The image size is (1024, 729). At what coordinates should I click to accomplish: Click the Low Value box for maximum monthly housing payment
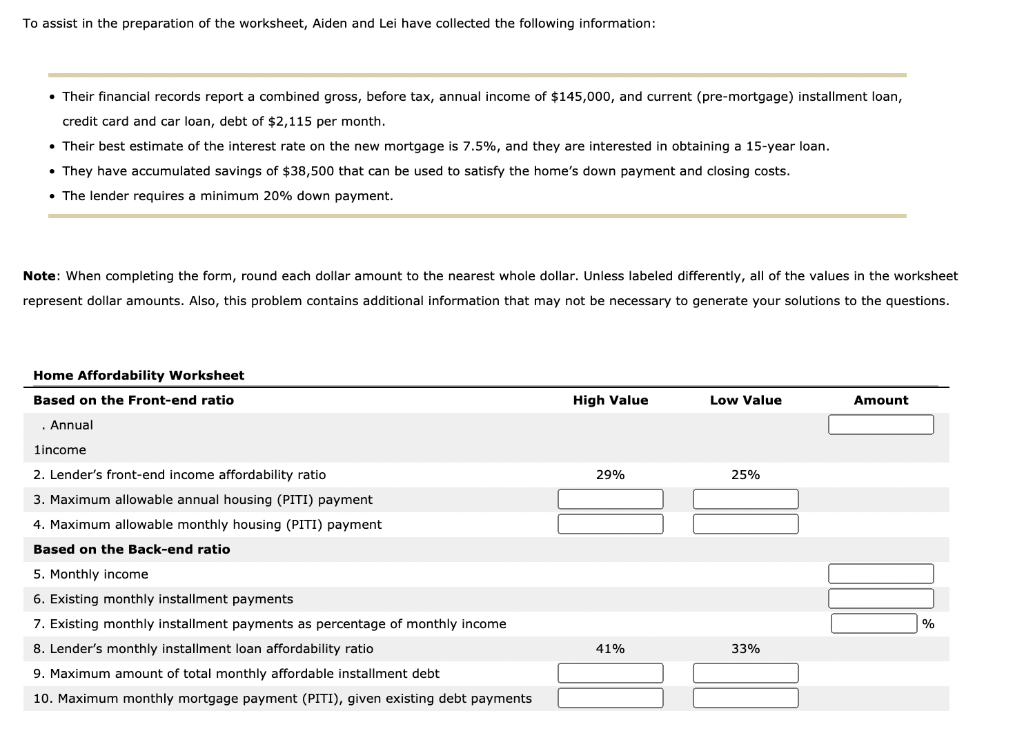pos(745,523)
